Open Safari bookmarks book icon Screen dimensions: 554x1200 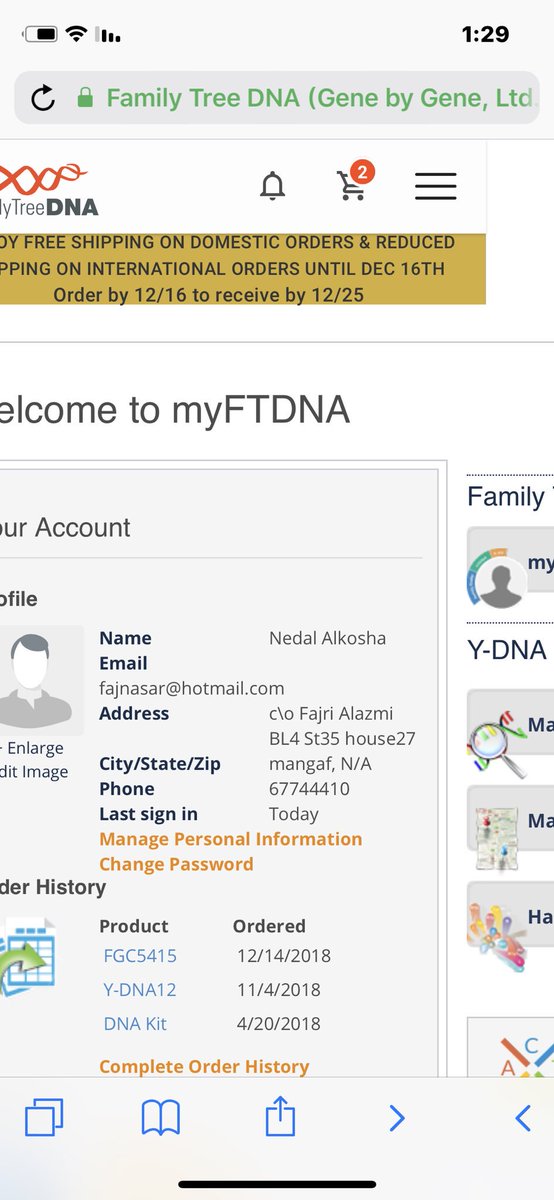point(160,1117)
